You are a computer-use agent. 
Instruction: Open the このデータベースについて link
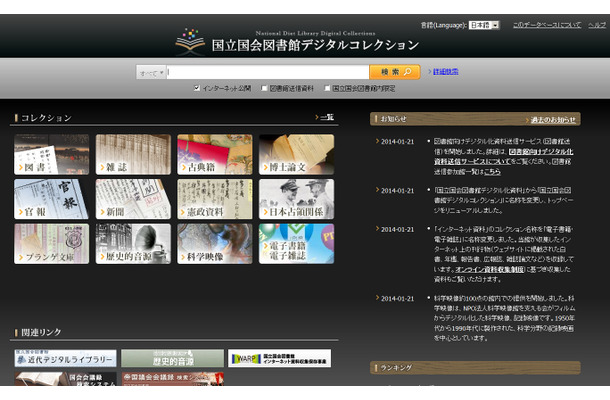click(x=547, y=25)
